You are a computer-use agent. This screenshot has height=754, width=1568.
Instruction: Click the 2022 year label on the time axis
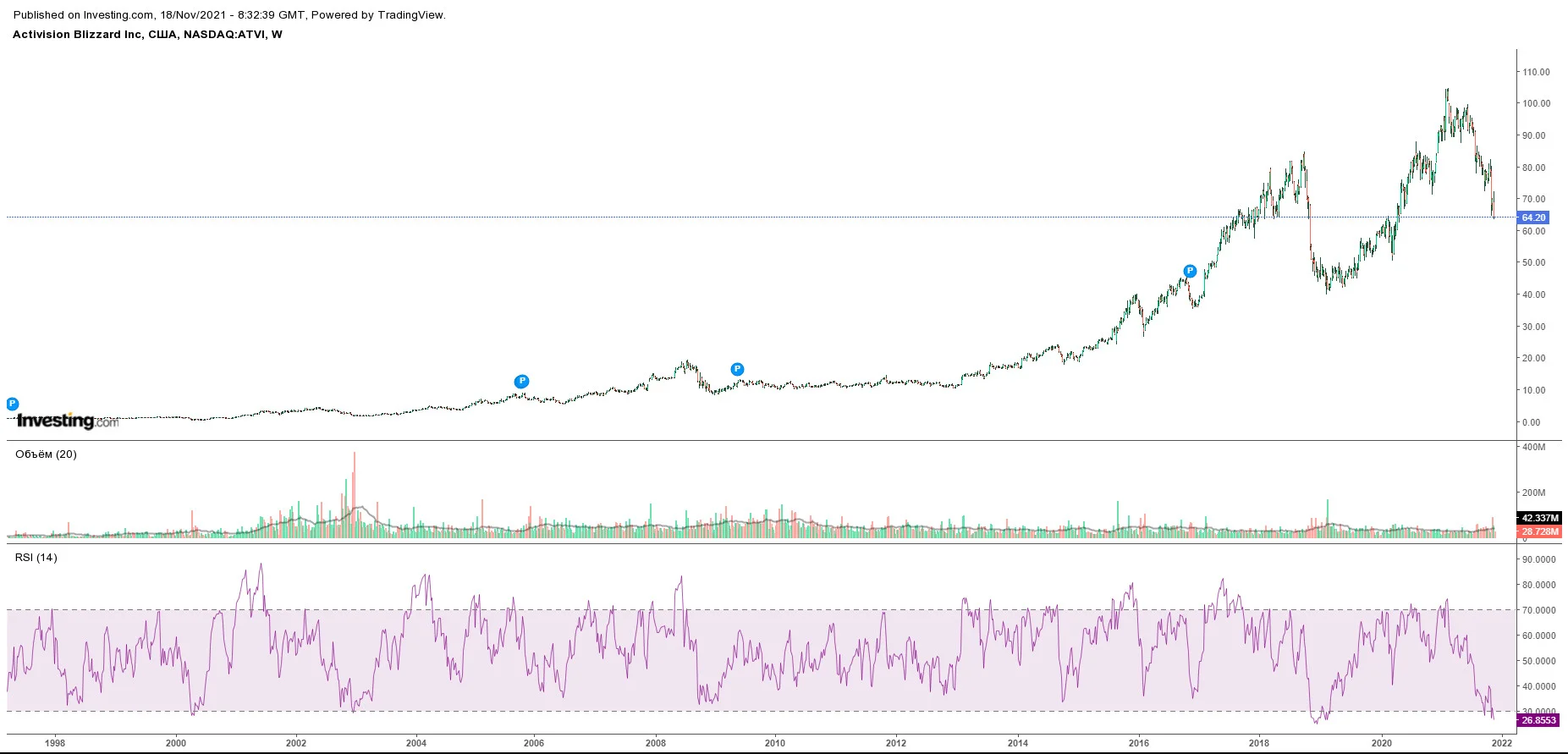(x=1502, y=743)
